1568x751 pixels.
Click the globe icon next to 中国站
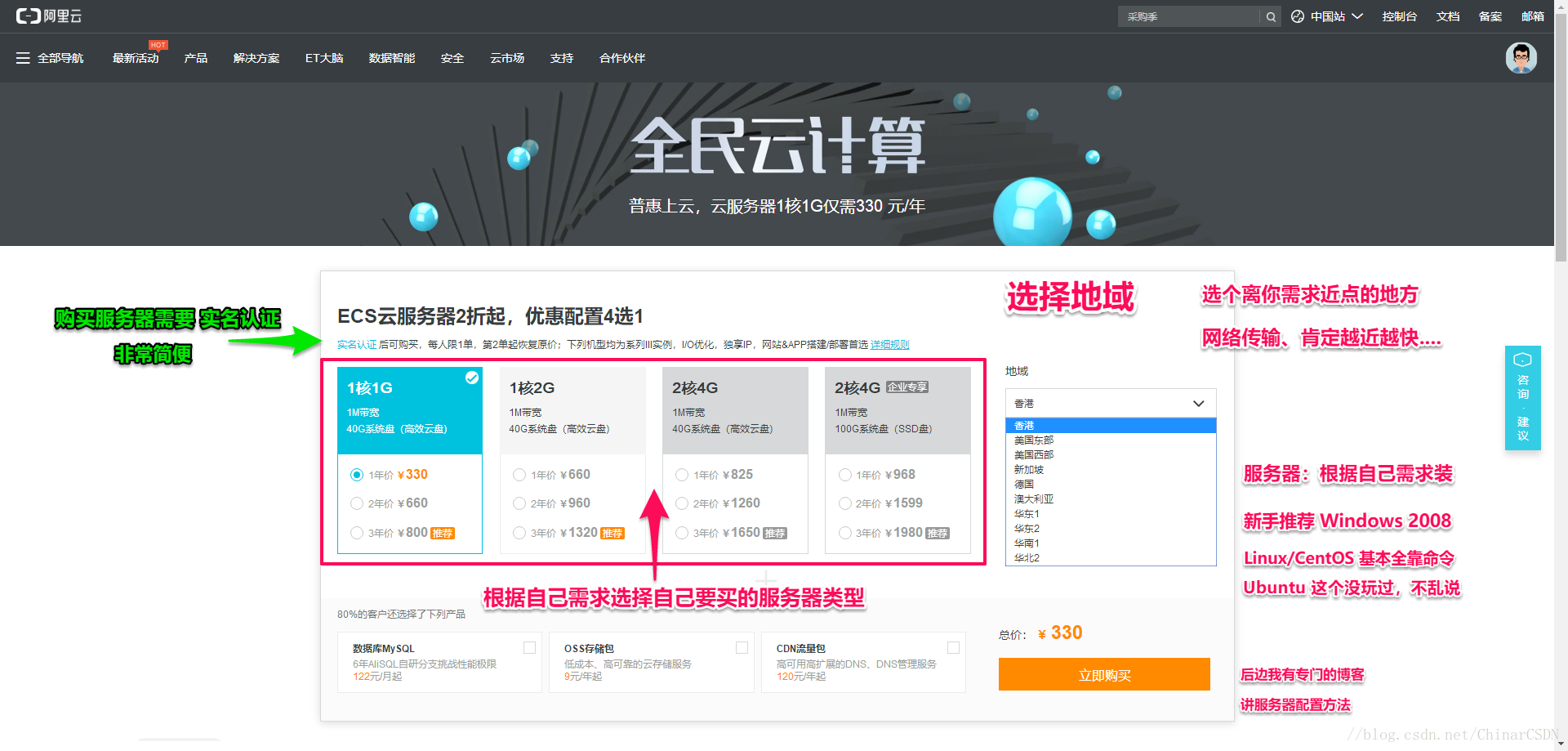pos(1298,16)
